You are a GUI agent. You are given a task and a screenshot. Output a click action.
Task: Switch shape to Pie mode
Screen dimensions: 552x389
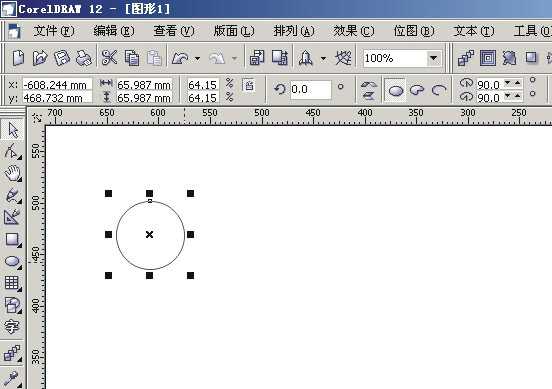click(x=418, y=90)
